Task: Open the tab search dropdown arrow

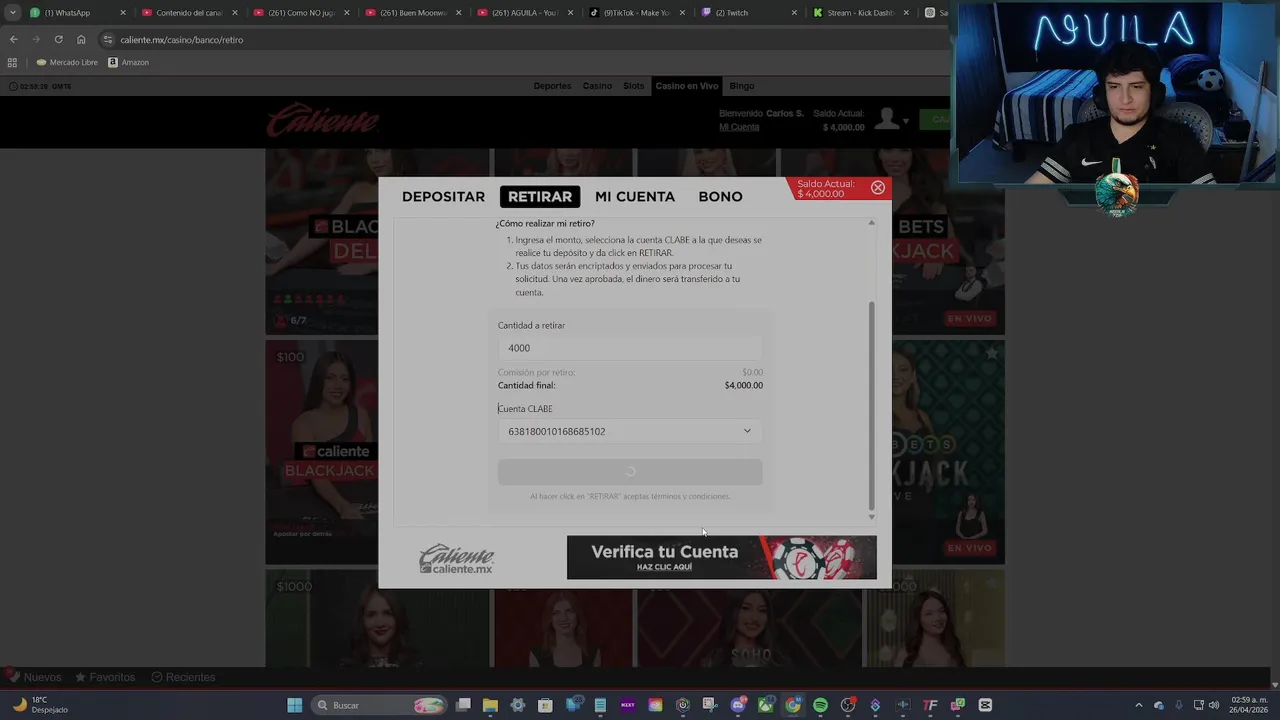Action: pos(12,13)
